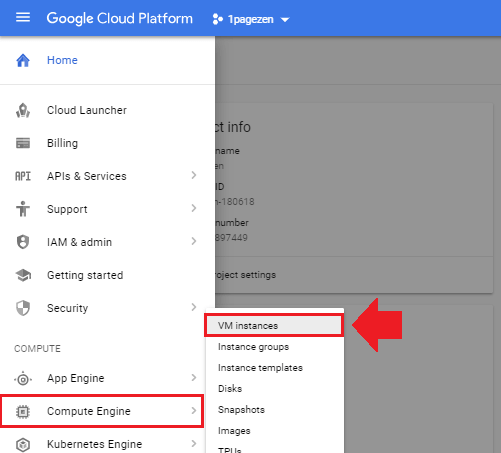The height and width of the screenshot is (453, 501).
Task: Open the hamburger navigation menu
Action: coord(23,17)
